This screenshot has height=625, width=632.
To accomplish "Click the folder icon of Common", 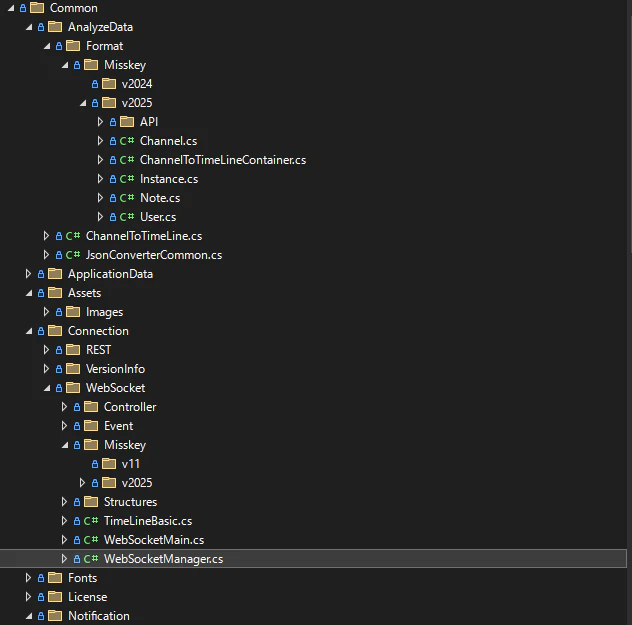I will [x=37, y=8].
